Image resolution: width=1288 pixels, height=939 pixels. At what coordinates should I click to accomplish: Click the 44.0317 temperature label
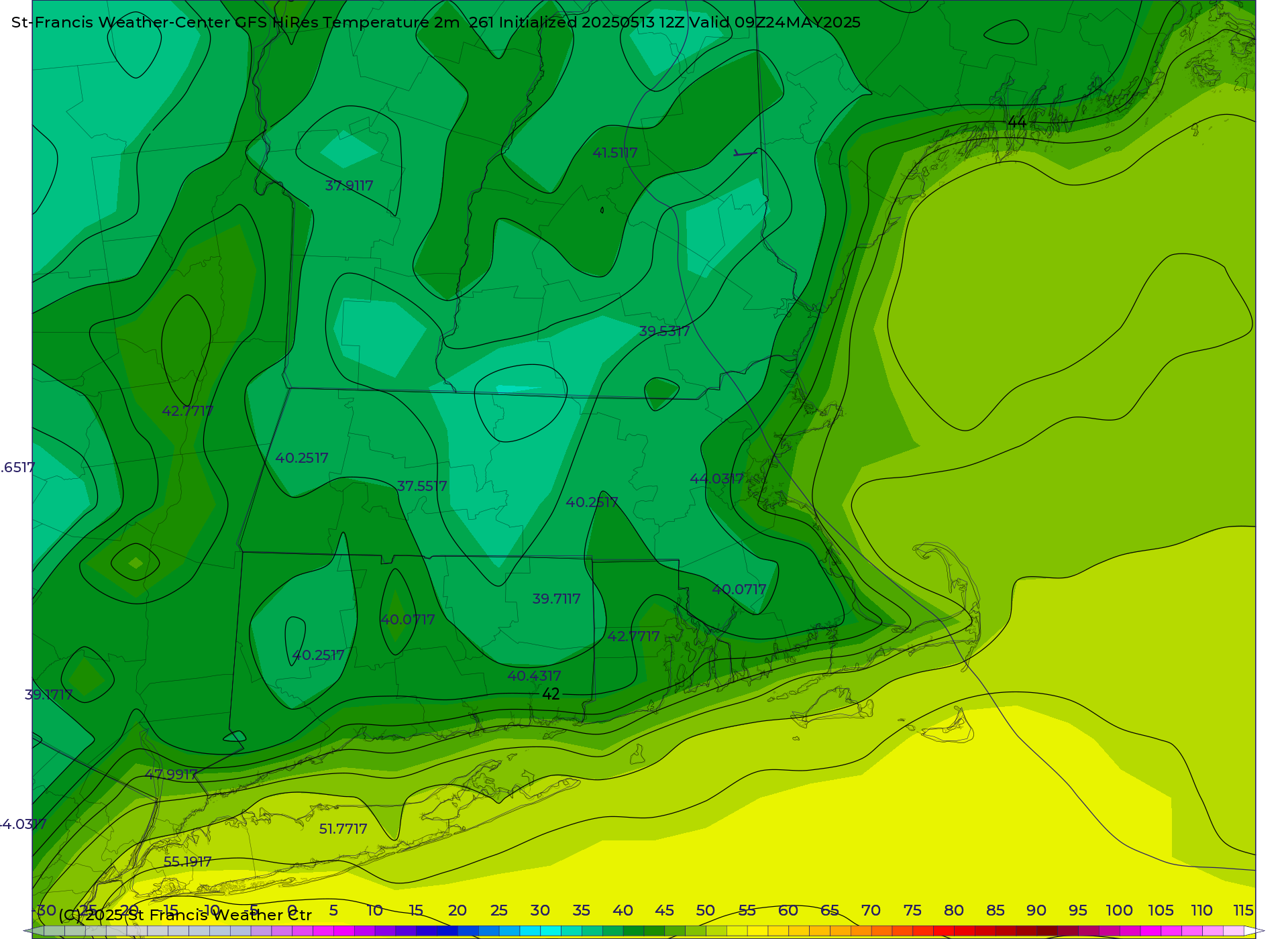pyautogui.click(x=717, y=479)
